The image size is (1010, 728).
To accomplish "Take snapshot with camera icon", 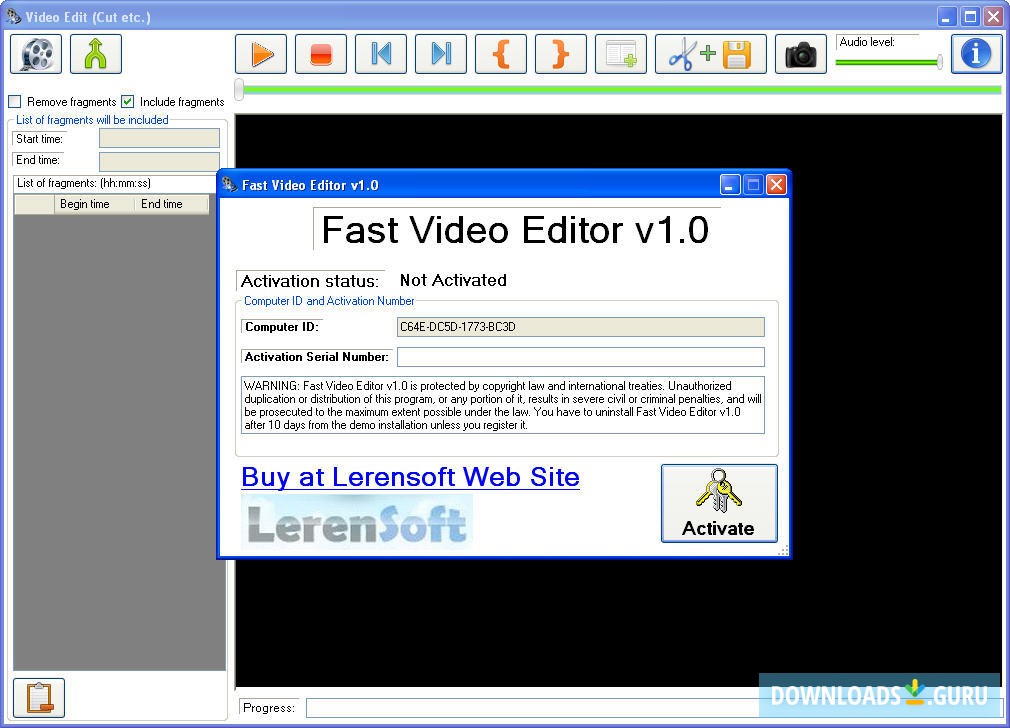I will 801,54.
